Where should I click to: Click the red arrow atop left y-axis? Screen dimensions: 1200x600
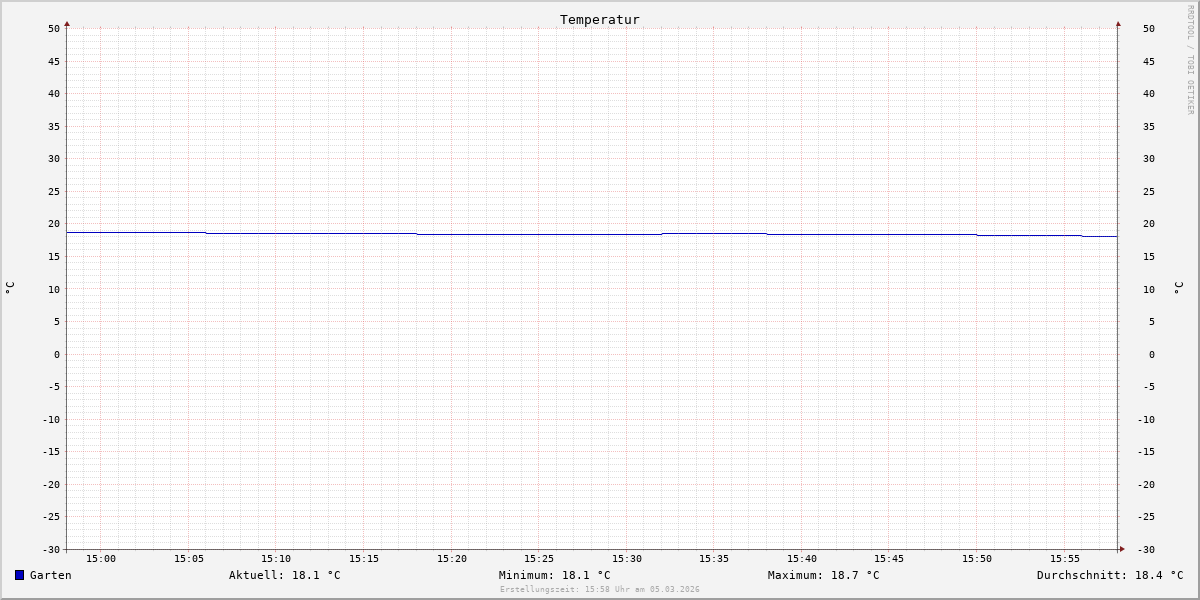pos(67,23)
